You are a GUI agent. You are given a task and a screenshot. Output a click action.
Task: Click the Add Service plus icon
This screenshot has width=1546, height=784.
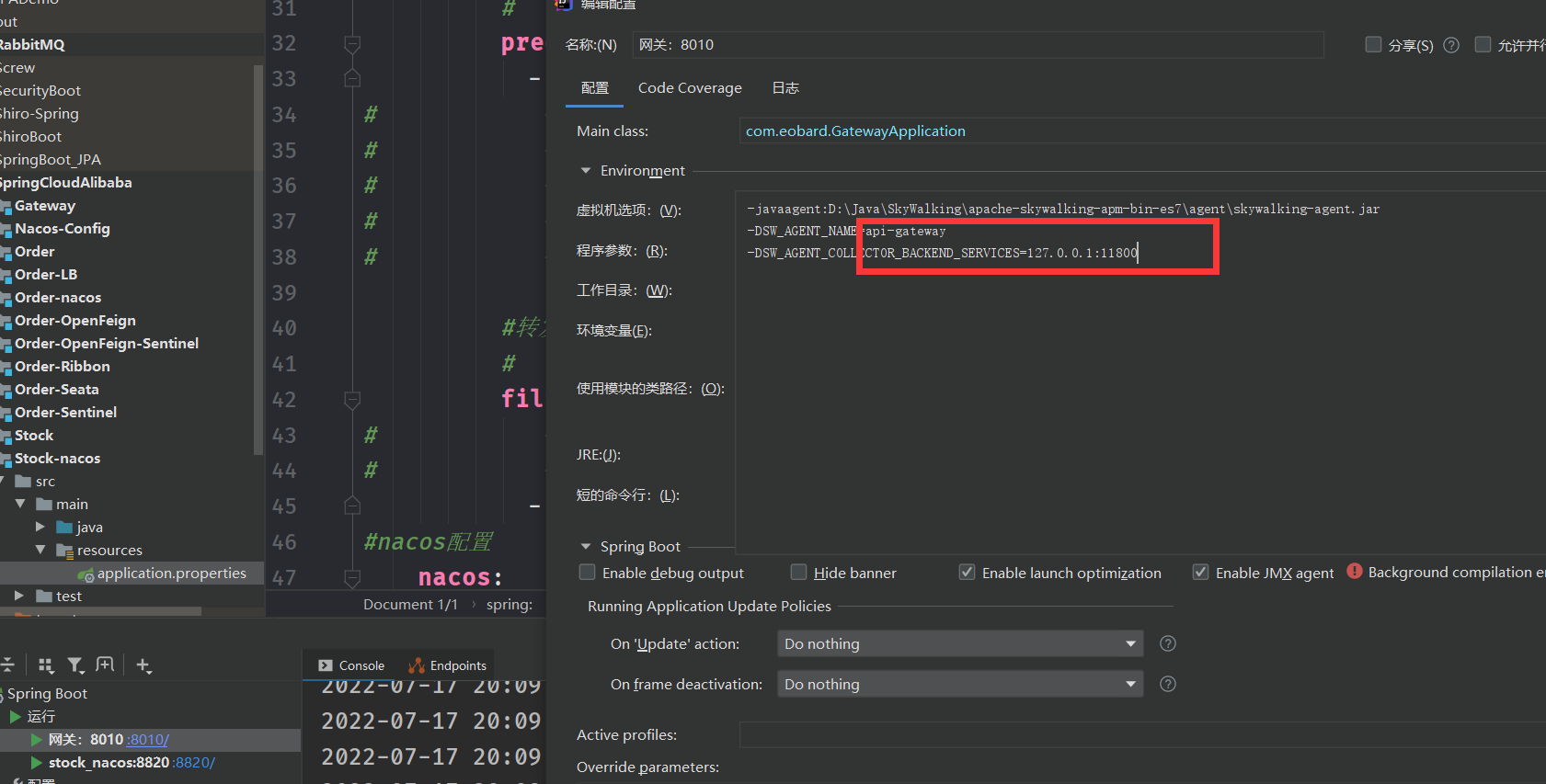143,665
